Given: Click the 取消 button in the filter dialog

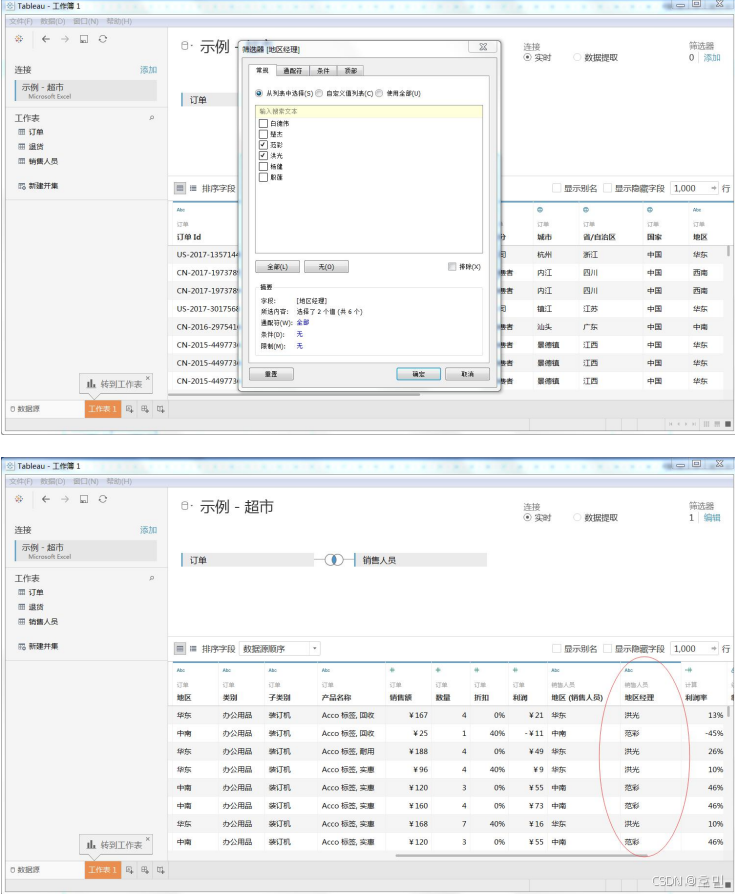Looking at the screenshot, I should 468,374.
